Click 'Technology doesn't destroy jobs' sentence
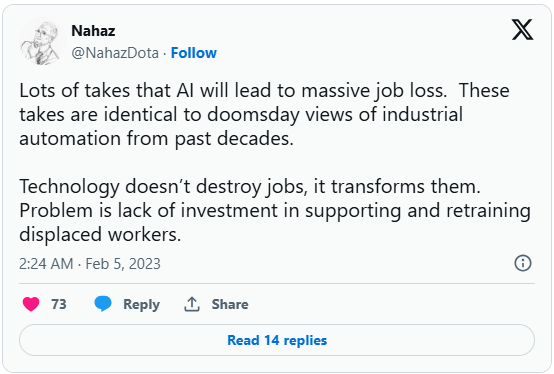 click(x=250, y=186)
